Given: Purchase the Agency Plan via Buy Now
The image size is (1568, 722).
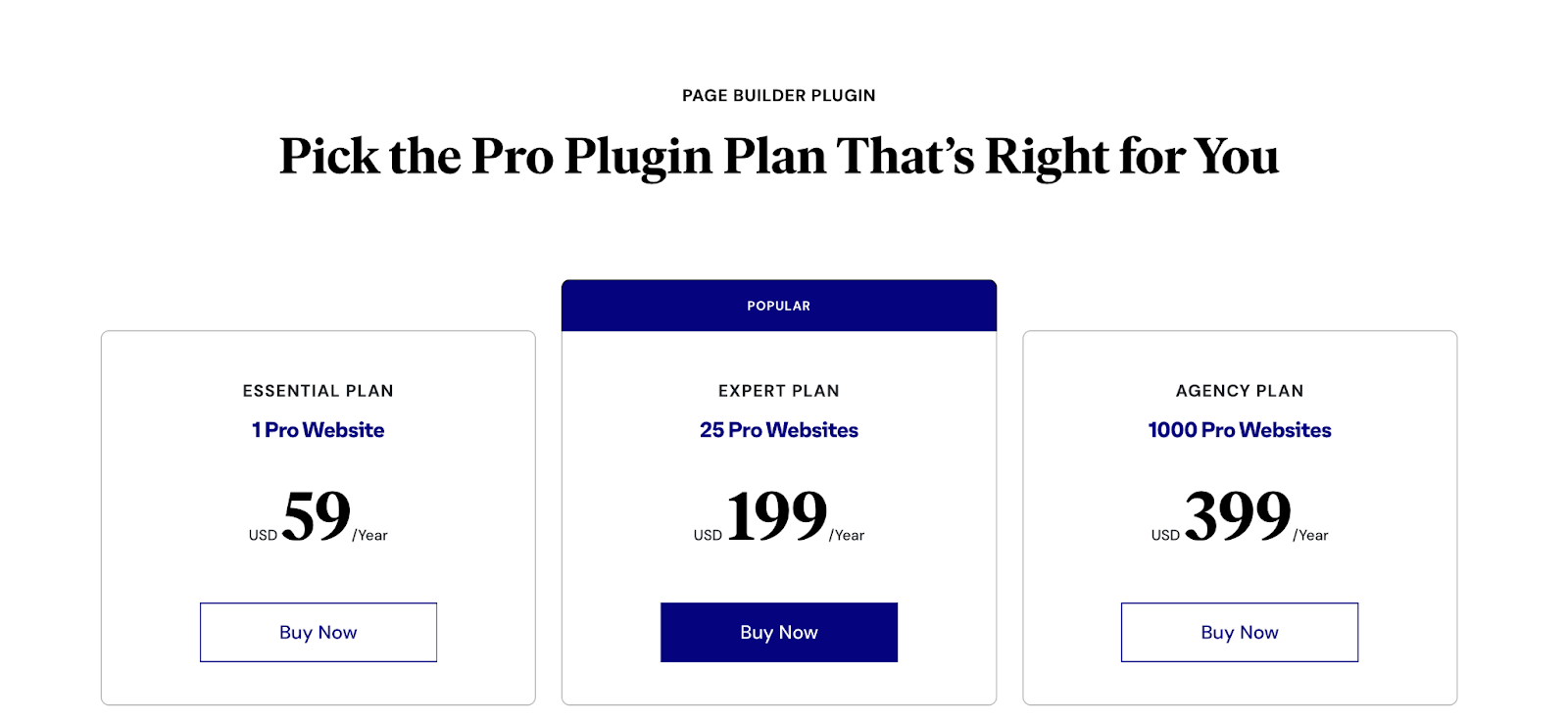Looking at the screenshot, I should (1240, 632).
